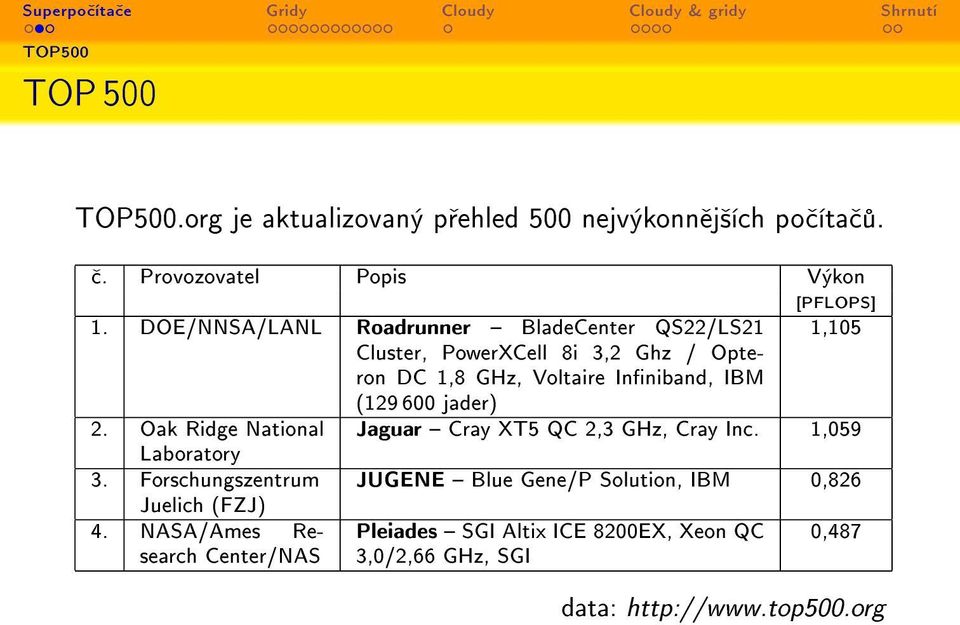Jump to the Gridy section
Viewport: 960px width, 625px height.
[287, 11]
